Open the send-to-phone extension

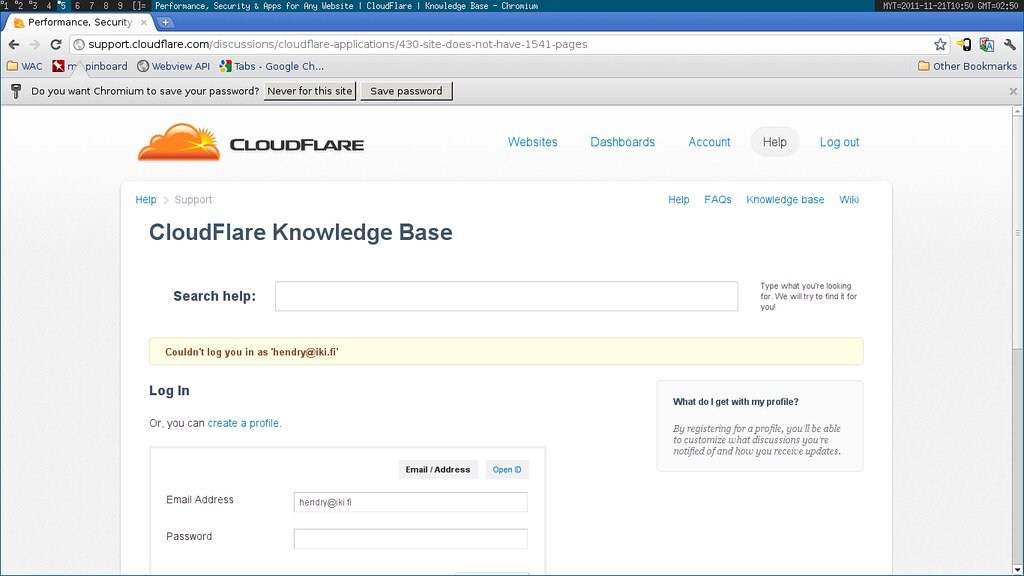click(x=964, y=44)
